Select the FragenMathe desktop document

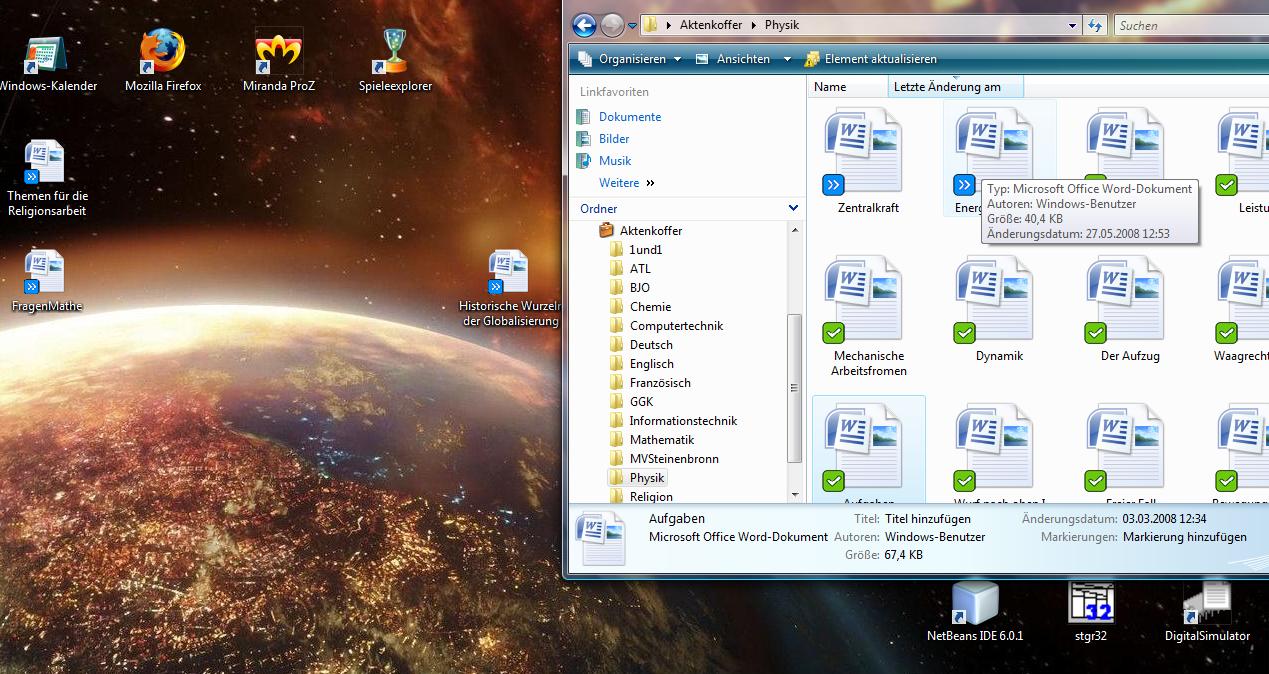46,281
